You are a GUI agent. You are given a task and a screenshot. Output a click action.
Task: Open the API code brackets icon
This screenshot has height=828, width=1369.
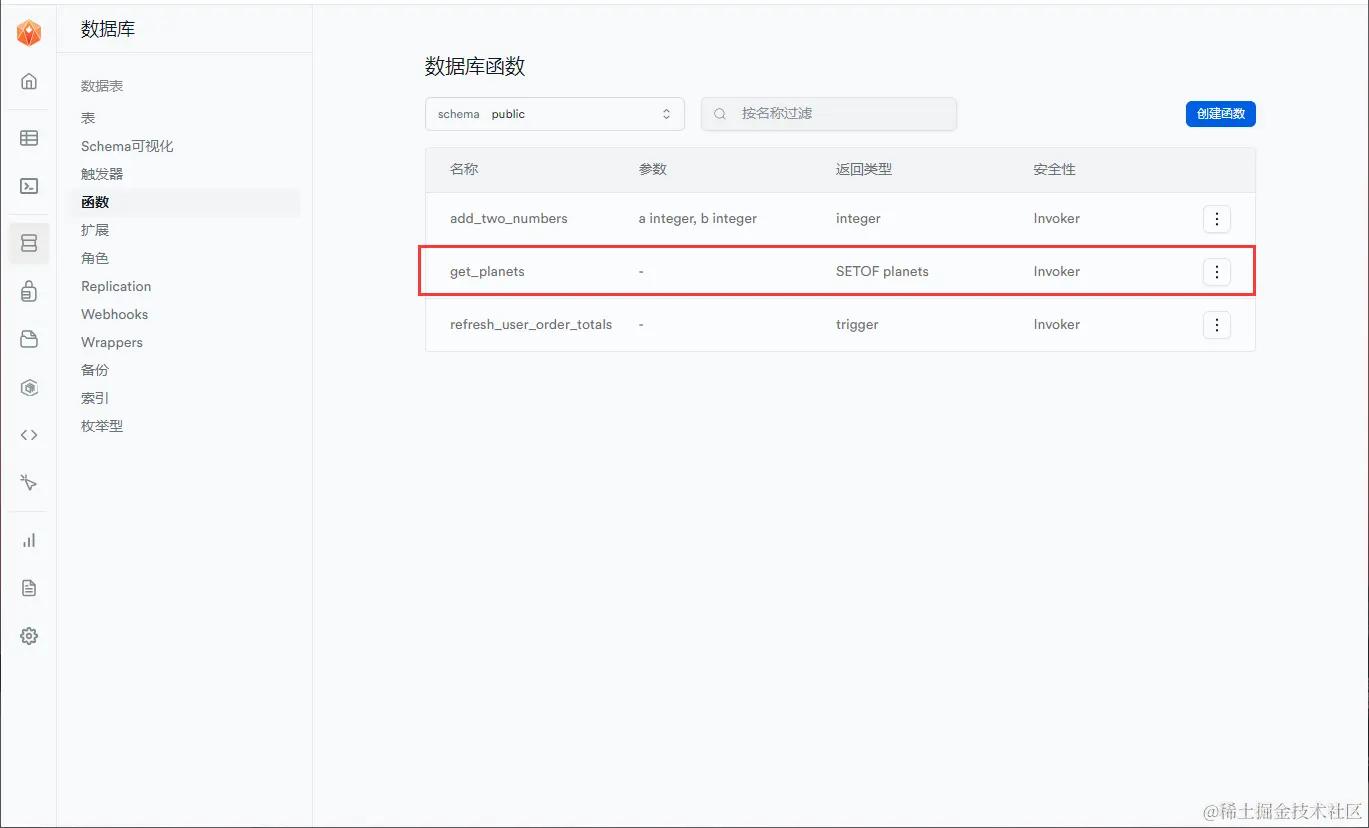tap(29, 435)
